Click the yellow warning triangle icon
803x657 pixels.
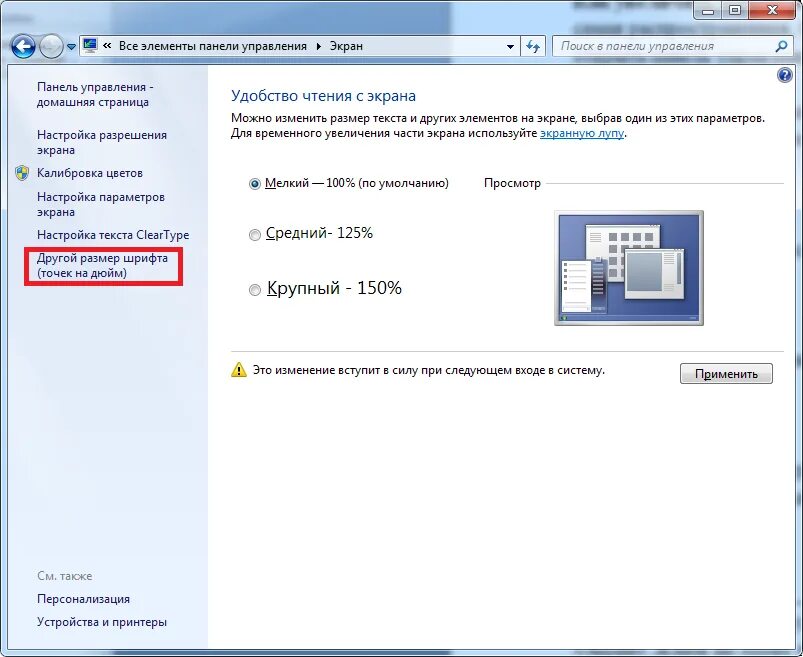[x=239, y=370]
